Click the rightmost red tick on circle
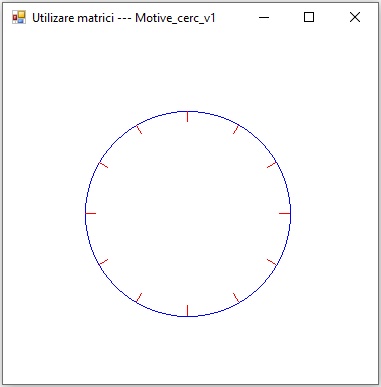 [285, 213]
